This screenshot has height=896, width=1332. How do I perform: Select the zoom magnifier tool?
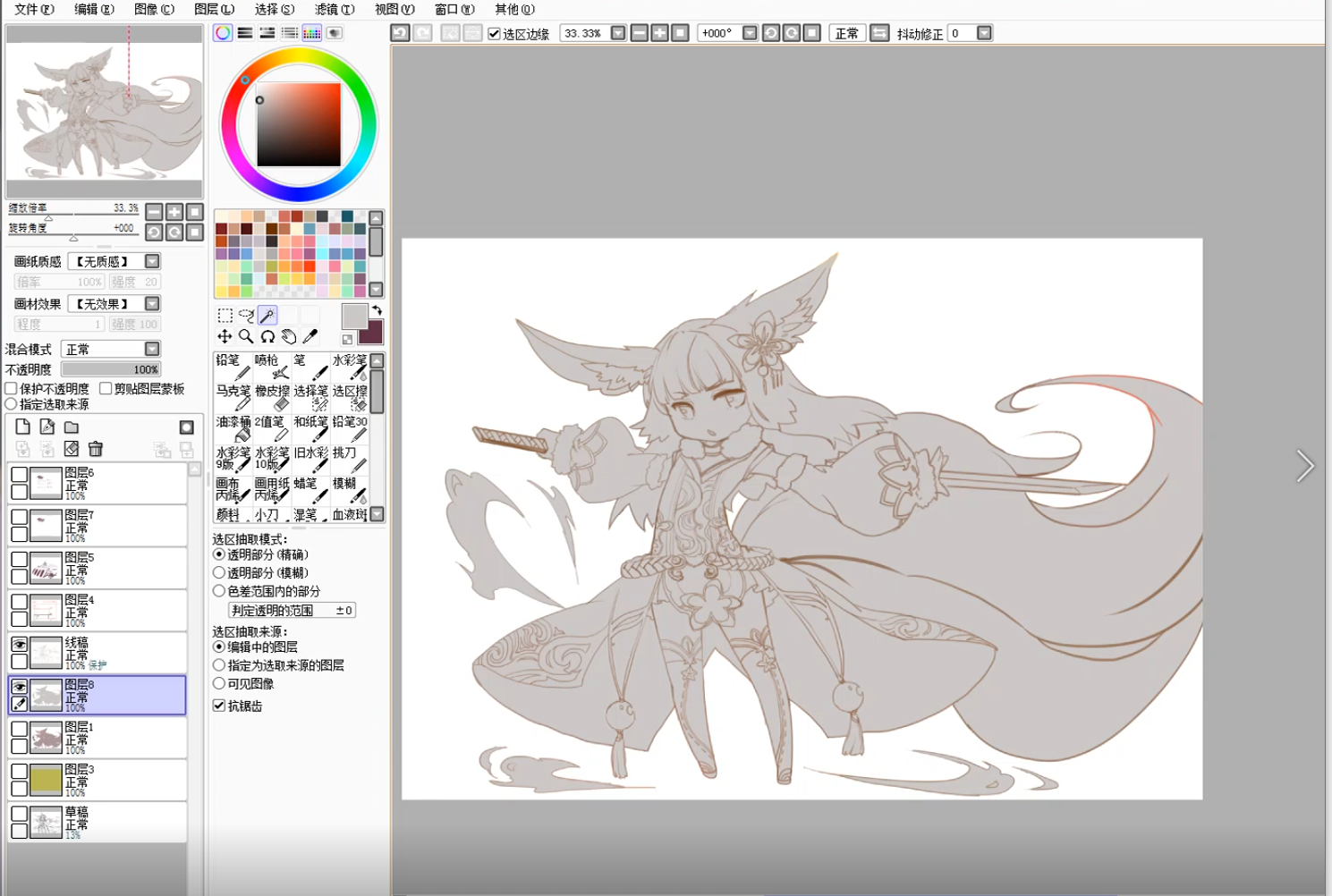(x=246, y=336)
